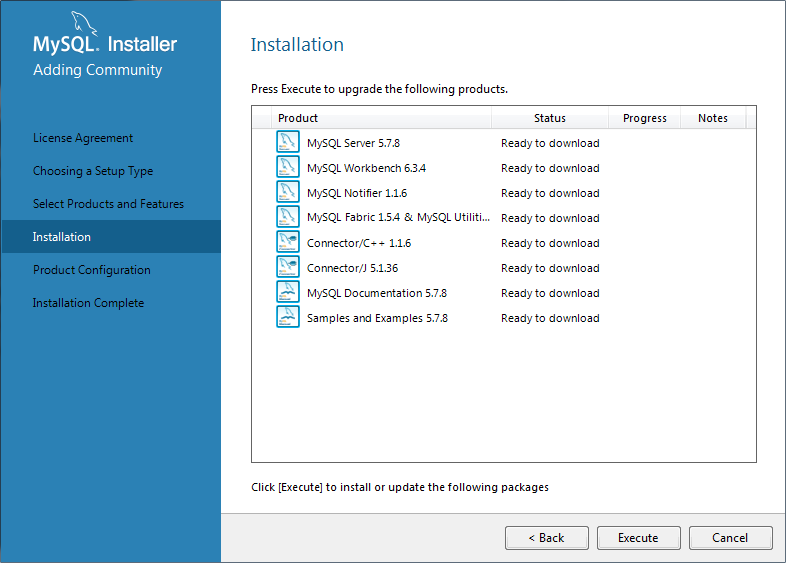Click the < Back button
The width and height of the screenshot is (786, 563).
click(546, 538)
